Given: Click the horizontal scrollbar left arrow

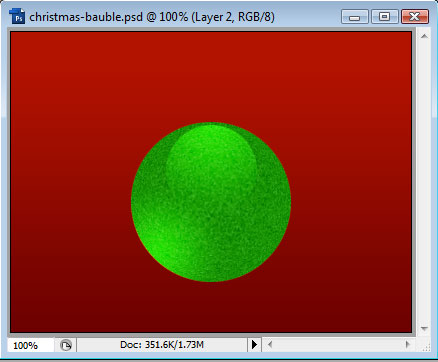Looking at the screenshot, I should click(270, 344).
